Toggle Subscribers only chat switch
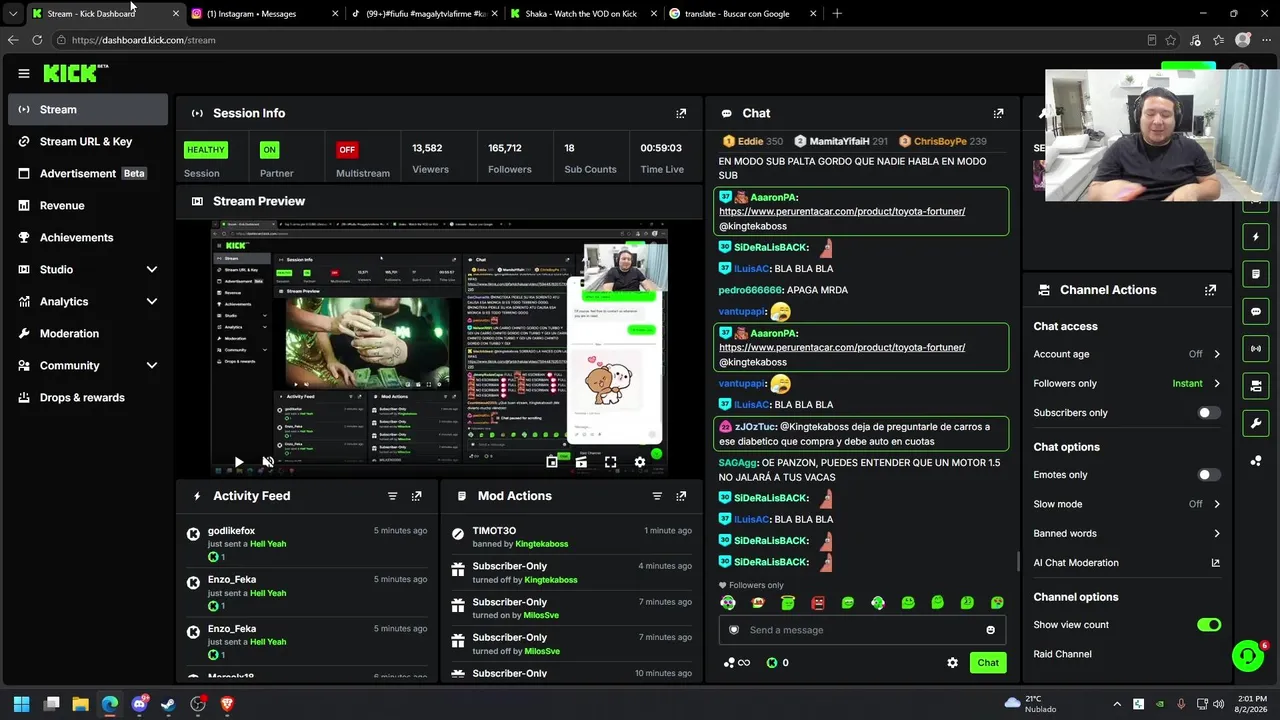This screenshot has width=1280, height=720. click(x=1209, y=413)
